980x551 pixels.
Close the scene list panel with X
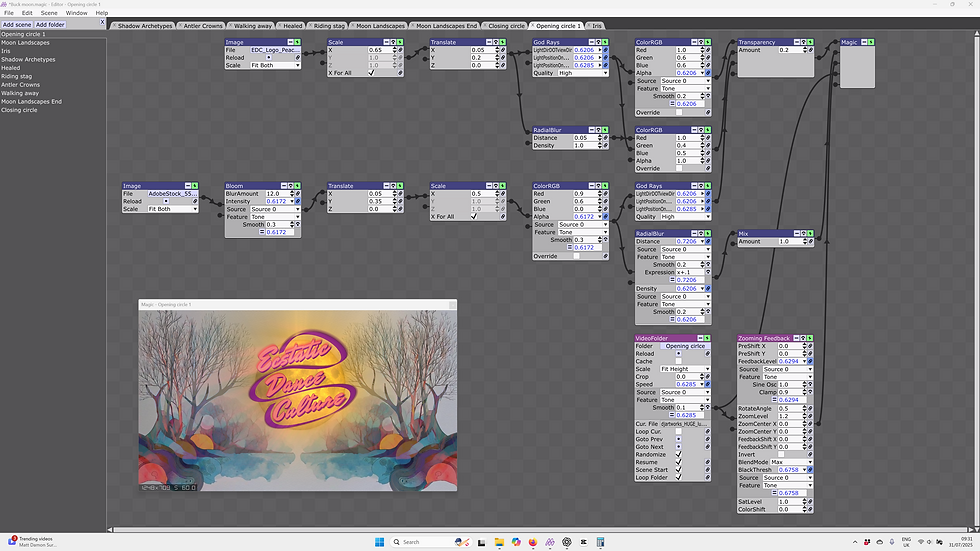click(x=102, y=22)
